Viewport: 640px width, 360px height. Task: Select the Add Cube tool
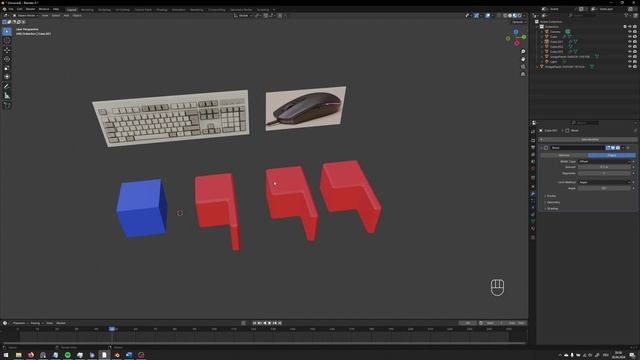(7, 105)
